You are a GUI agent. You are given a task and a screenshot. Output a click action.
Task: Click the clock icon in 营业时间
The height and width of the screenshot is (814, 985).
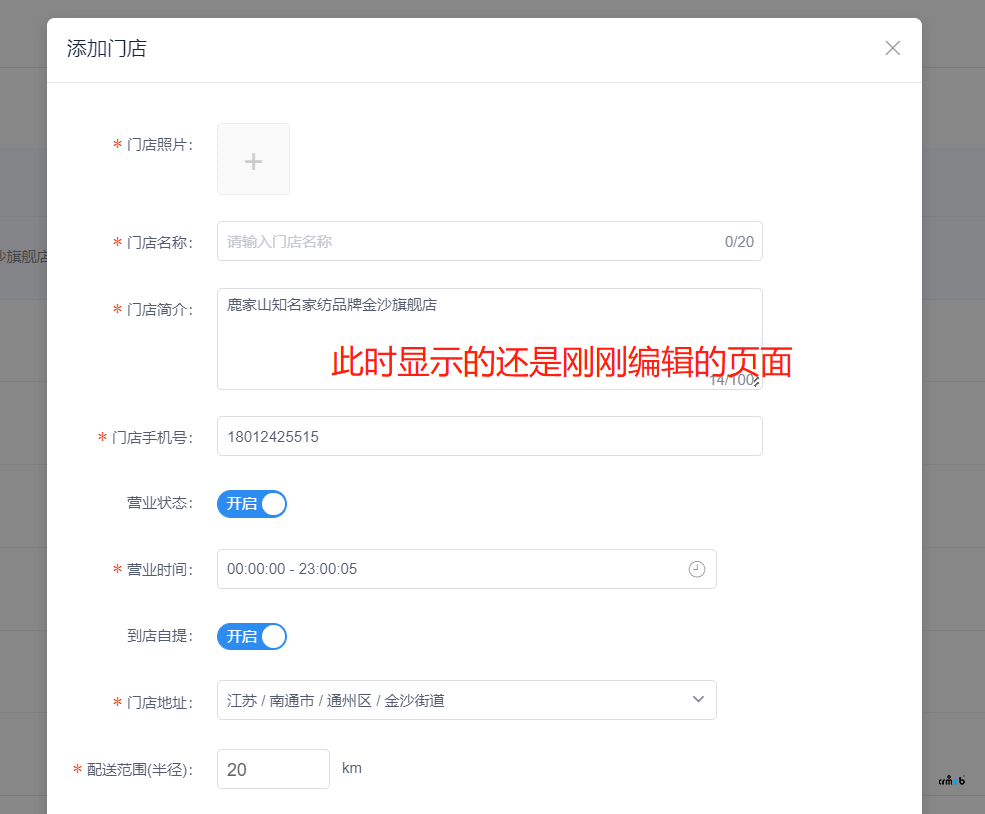click(697, 569)
